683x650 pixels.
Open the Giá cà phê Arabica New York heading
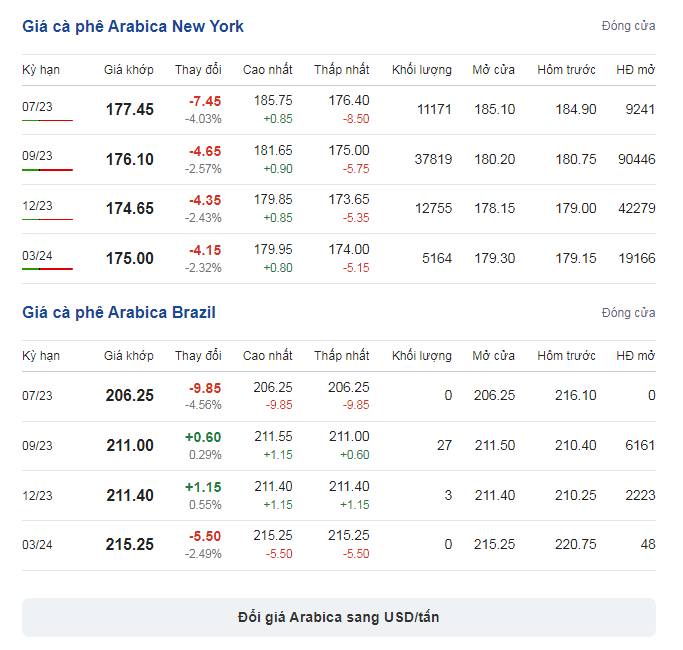pyautogui.click(x=133, y=27)
